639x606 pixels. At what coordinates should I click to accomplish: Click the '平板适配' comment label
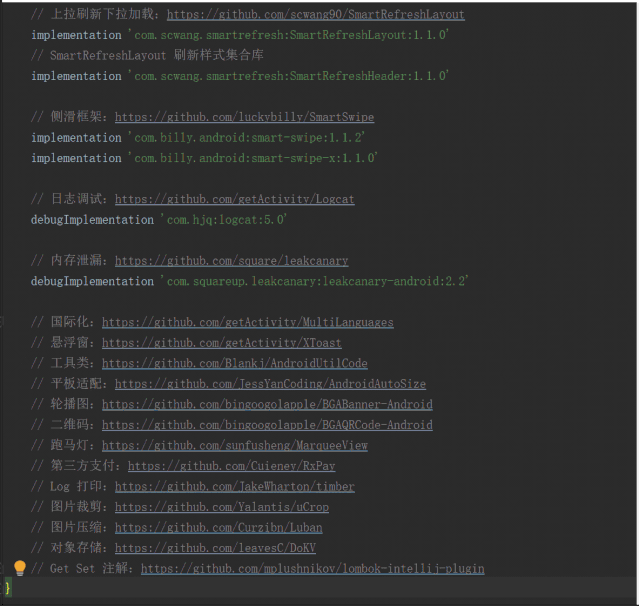point(76,383)
